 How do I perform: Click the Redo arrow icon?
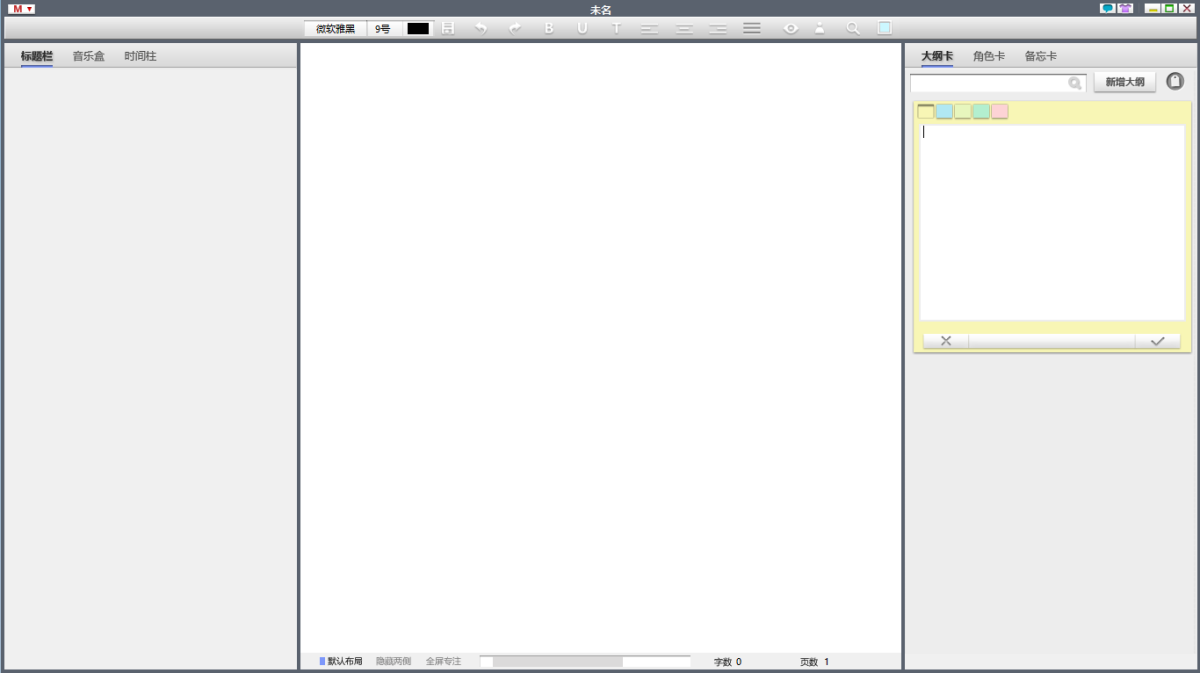(515, 28)
